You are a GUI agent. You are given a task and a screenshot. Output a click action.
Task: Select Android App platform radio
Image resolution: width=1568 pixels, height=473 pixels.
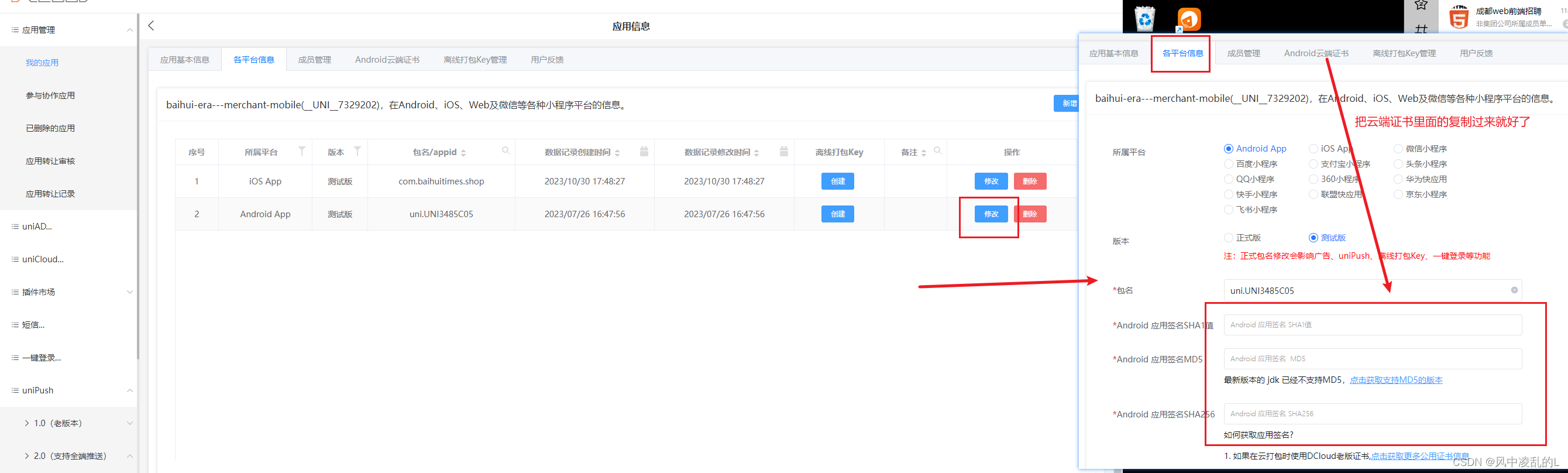click(x=1228, y=149)
